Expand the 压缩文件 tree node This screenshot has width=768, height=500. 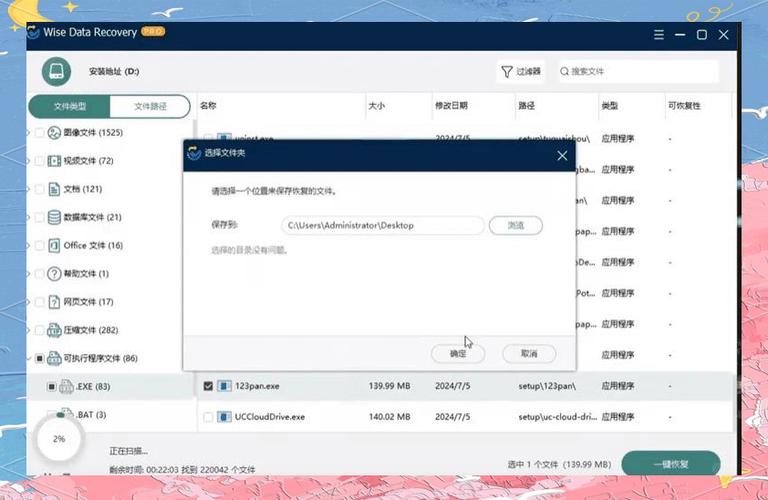[x=28, y=331]
